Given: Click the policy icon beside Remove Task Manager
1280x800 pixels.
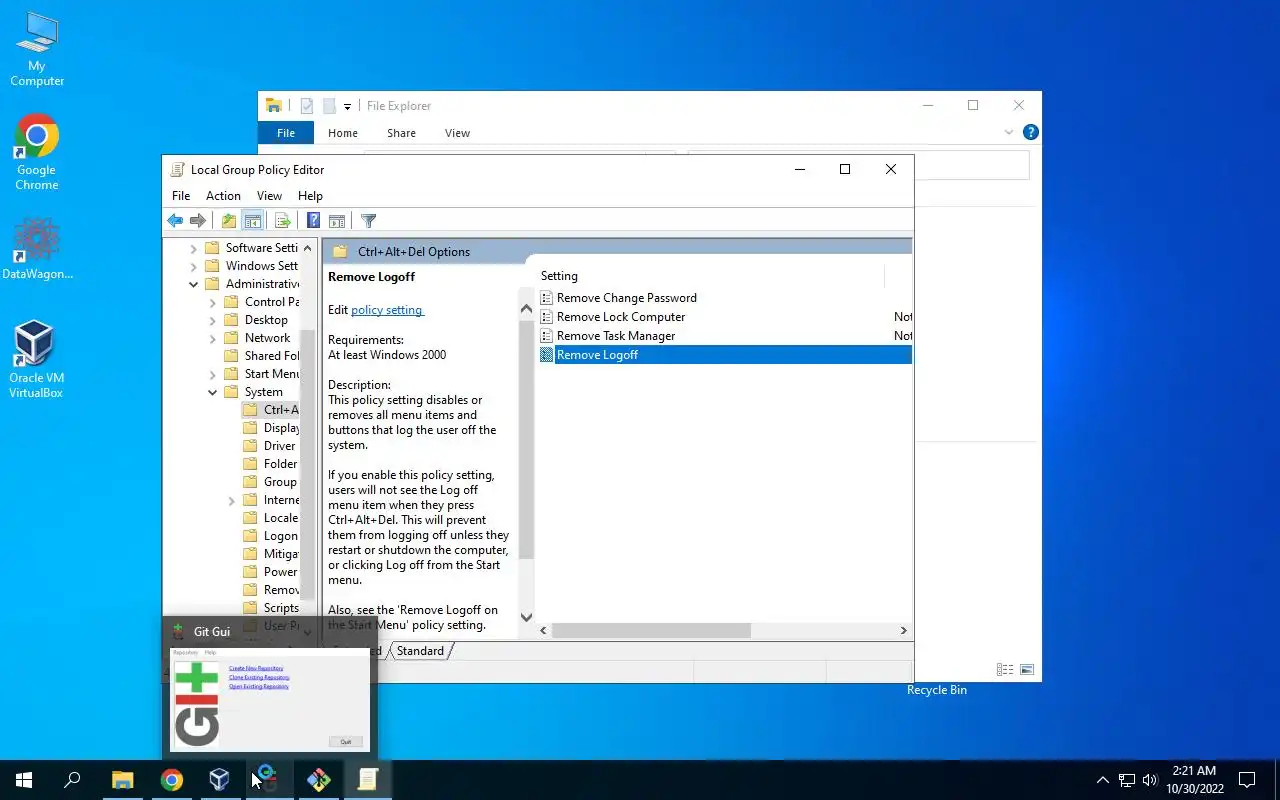Looking at the screenshot, I should 547,336.
